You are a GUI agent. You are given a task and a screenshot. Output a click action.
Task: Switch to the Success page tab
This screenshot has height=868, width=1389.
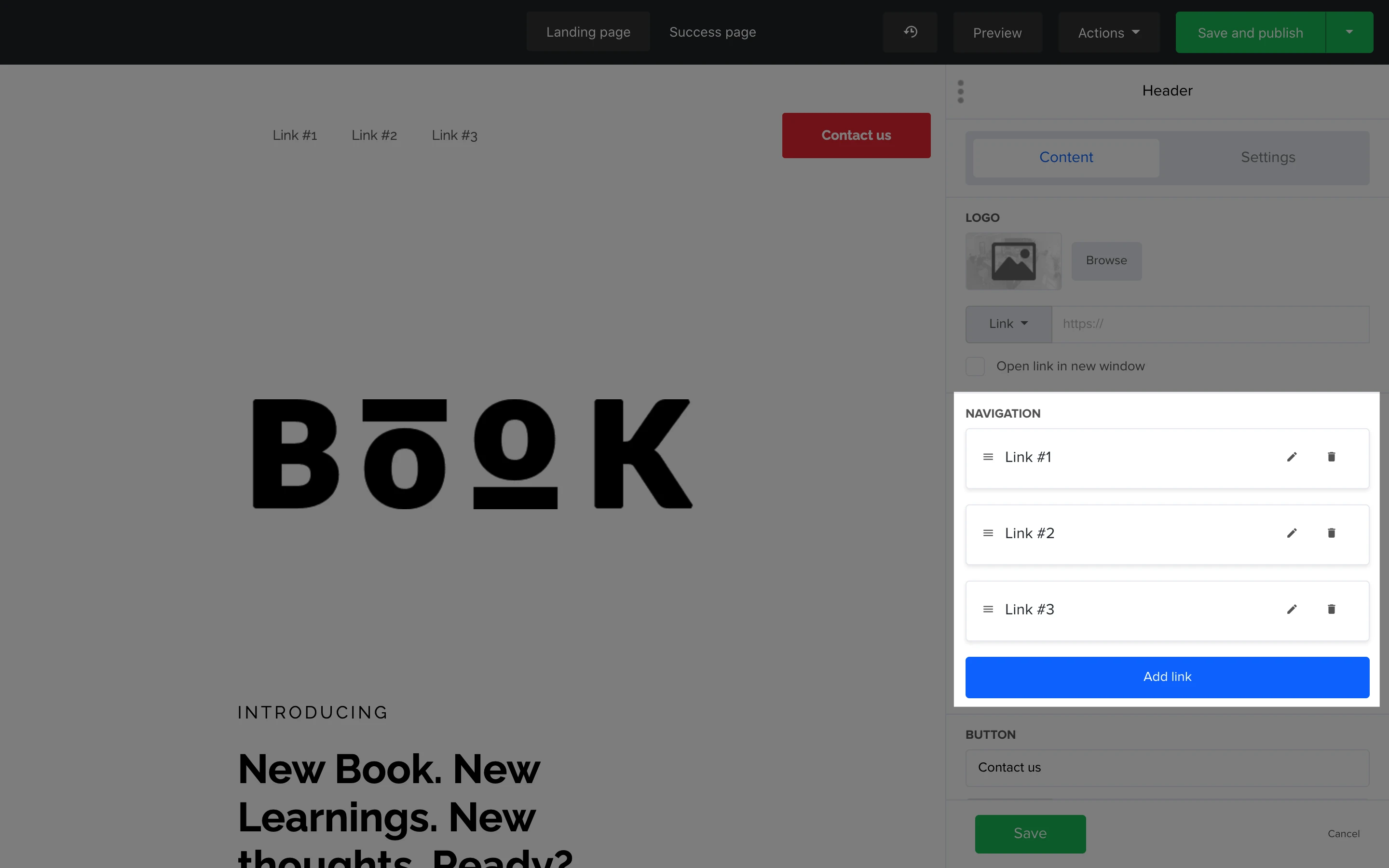pos(712,32)
